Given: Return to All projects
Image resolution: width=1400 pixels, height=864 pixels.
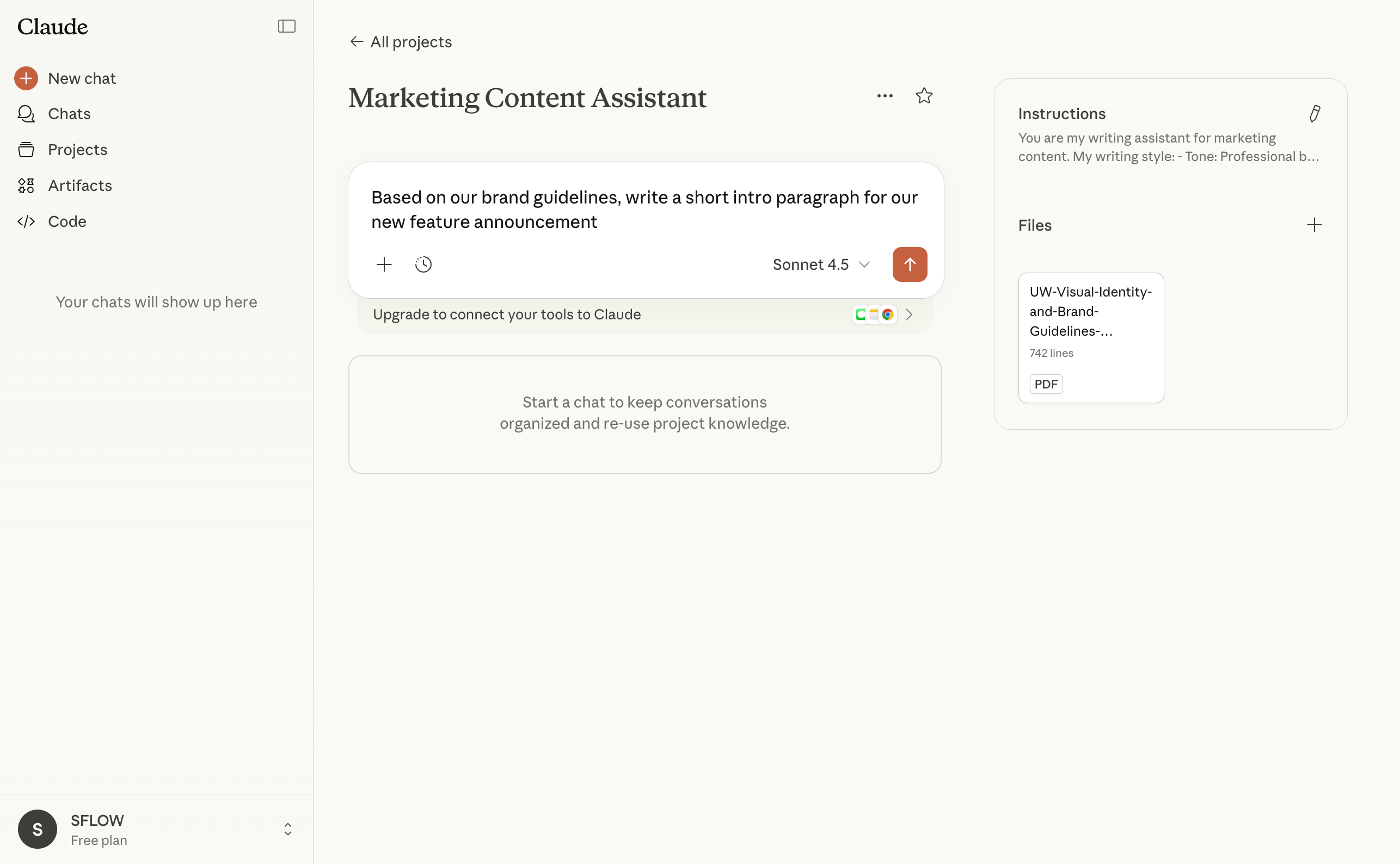Looking at the screenshot, I should point(401,42).
